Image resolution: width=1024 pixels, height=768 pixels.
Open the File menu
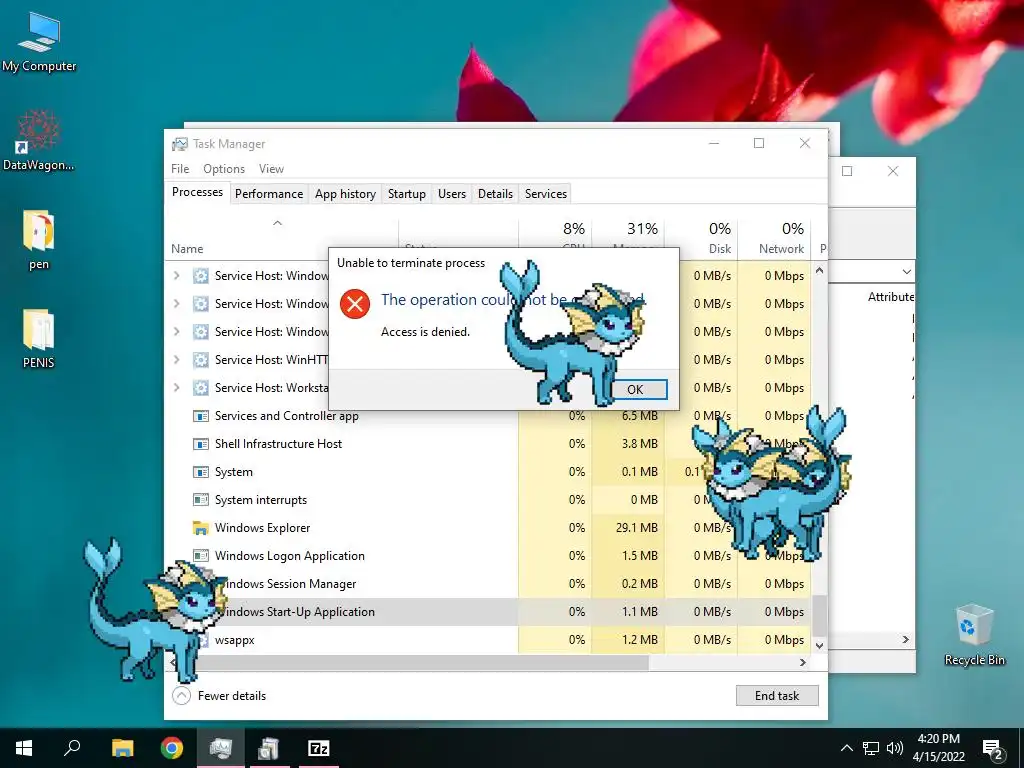click(180, 168)
